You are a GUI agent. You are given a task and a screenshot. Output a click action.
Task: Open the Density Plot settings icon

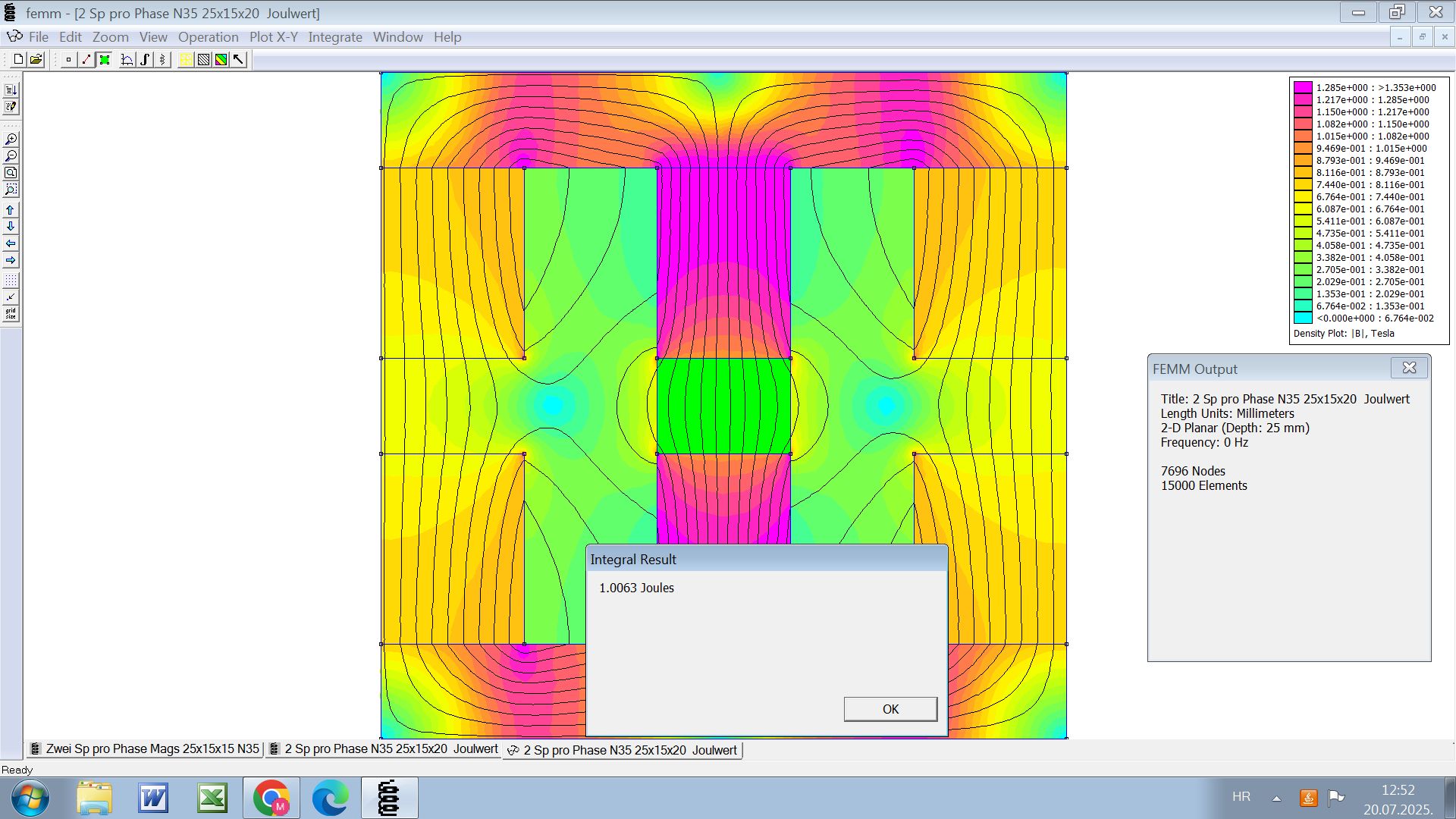[x=221, y=59]
